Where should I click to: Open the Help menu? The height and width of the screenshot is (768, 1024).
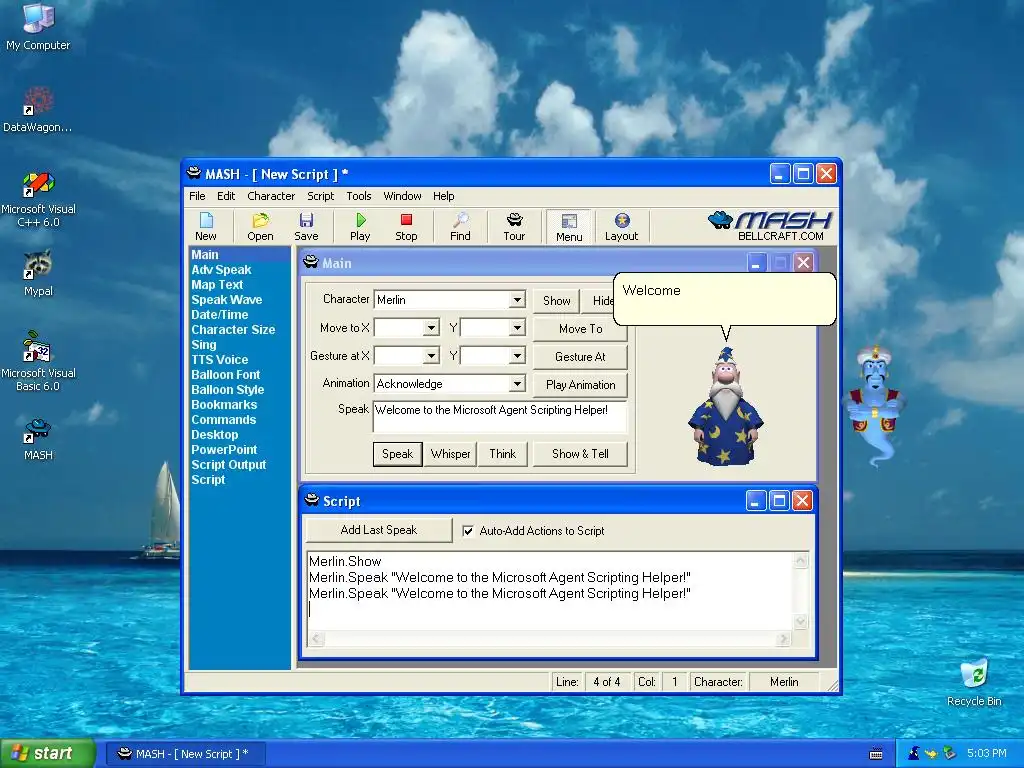coord(443,196)
